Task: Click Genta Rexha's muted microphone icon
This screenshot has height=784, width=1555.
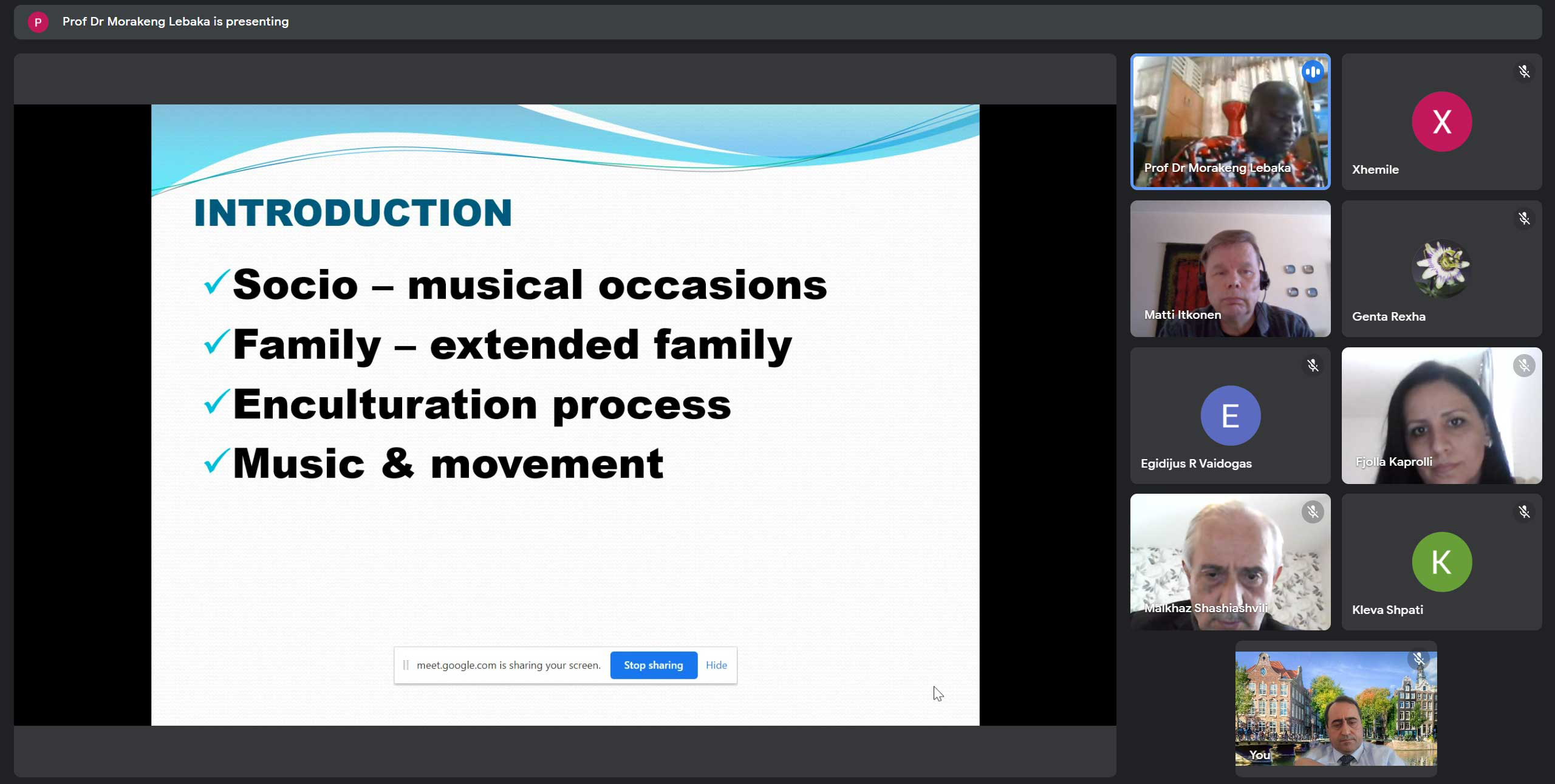Action: [1523, 219]
